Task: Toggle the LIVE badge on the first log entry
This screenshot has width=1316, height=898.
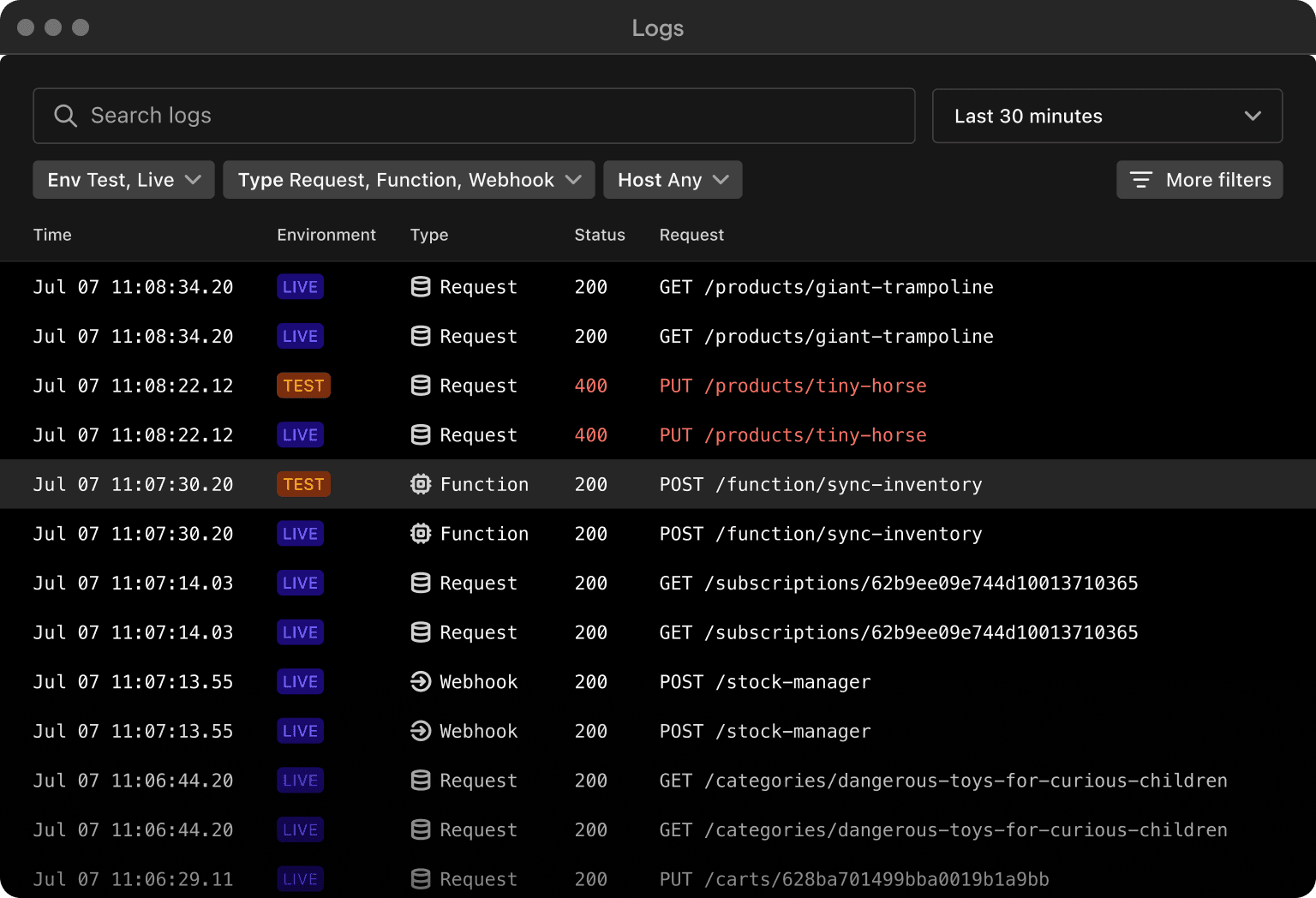Action: [x=300, y=287]
